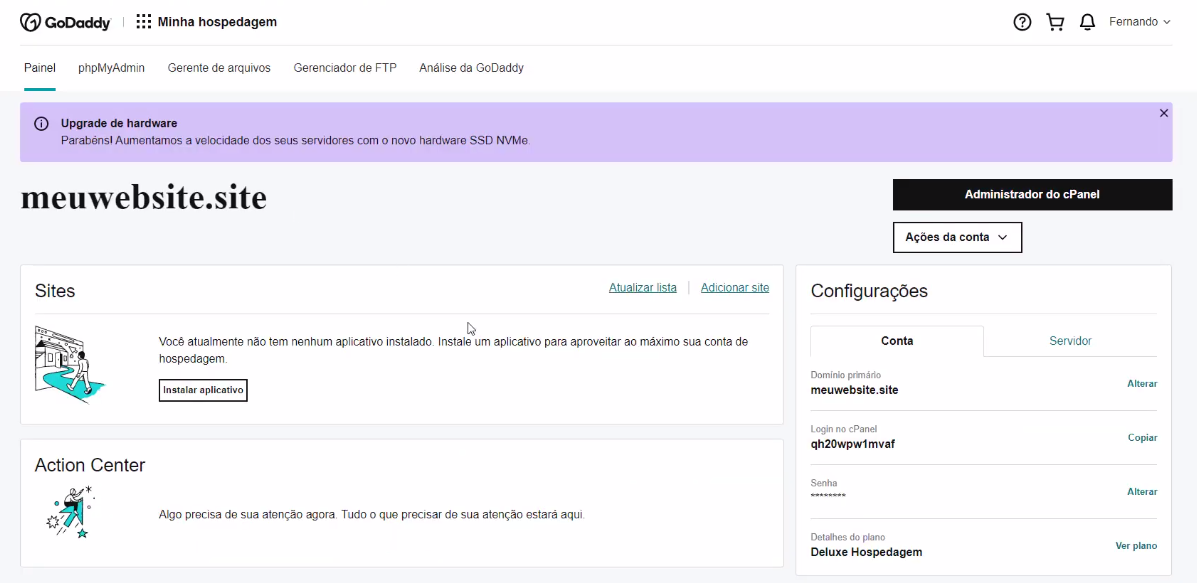Click the masked Senha value
This screenshot has width=1197, height=583.
click(x=828, y=497)
